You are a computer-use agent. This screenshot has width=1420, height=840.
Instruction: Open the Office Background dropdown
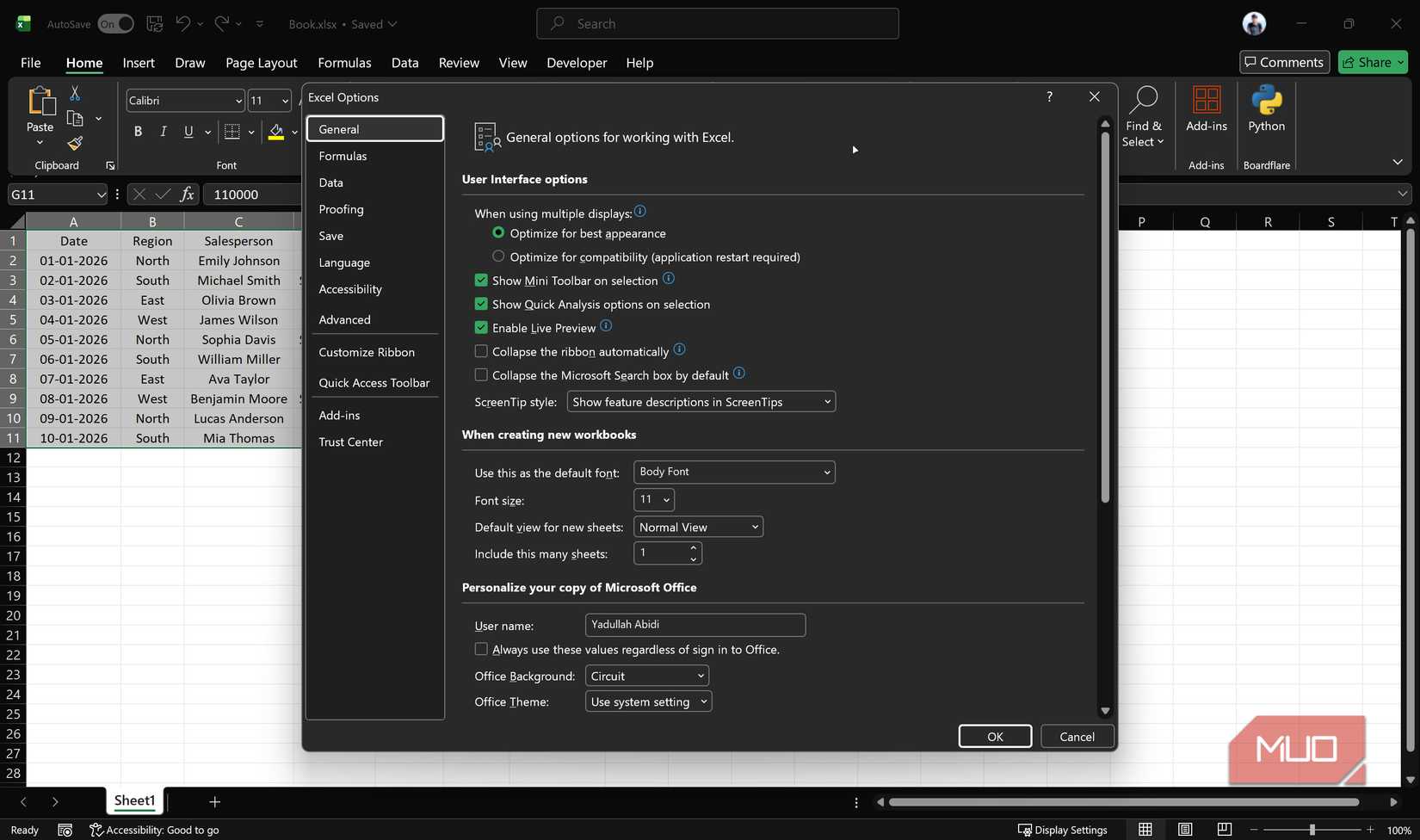[x=646, y=676]
